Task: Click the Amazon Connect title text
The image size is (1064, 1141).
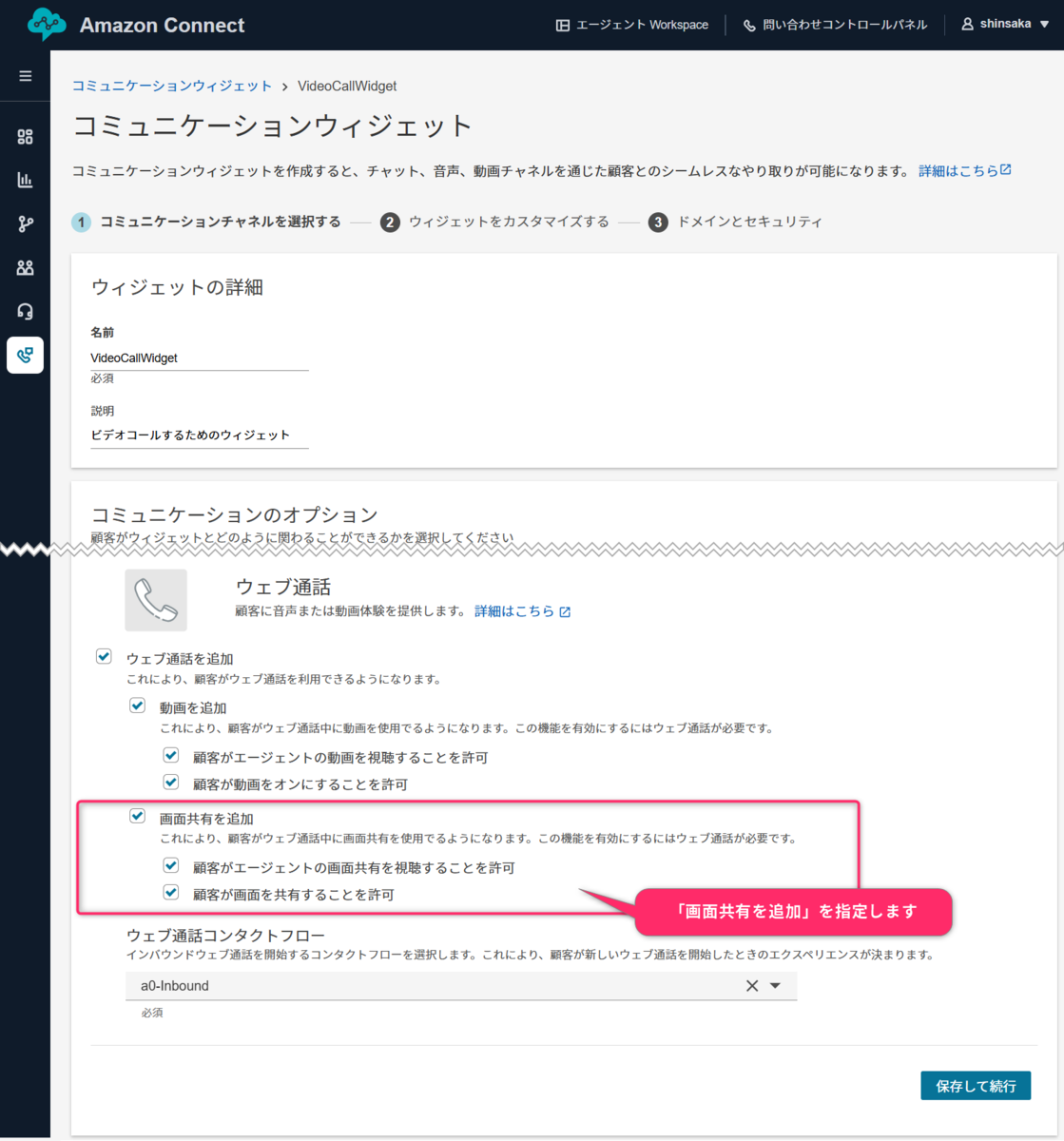Action: pos(163,26)
